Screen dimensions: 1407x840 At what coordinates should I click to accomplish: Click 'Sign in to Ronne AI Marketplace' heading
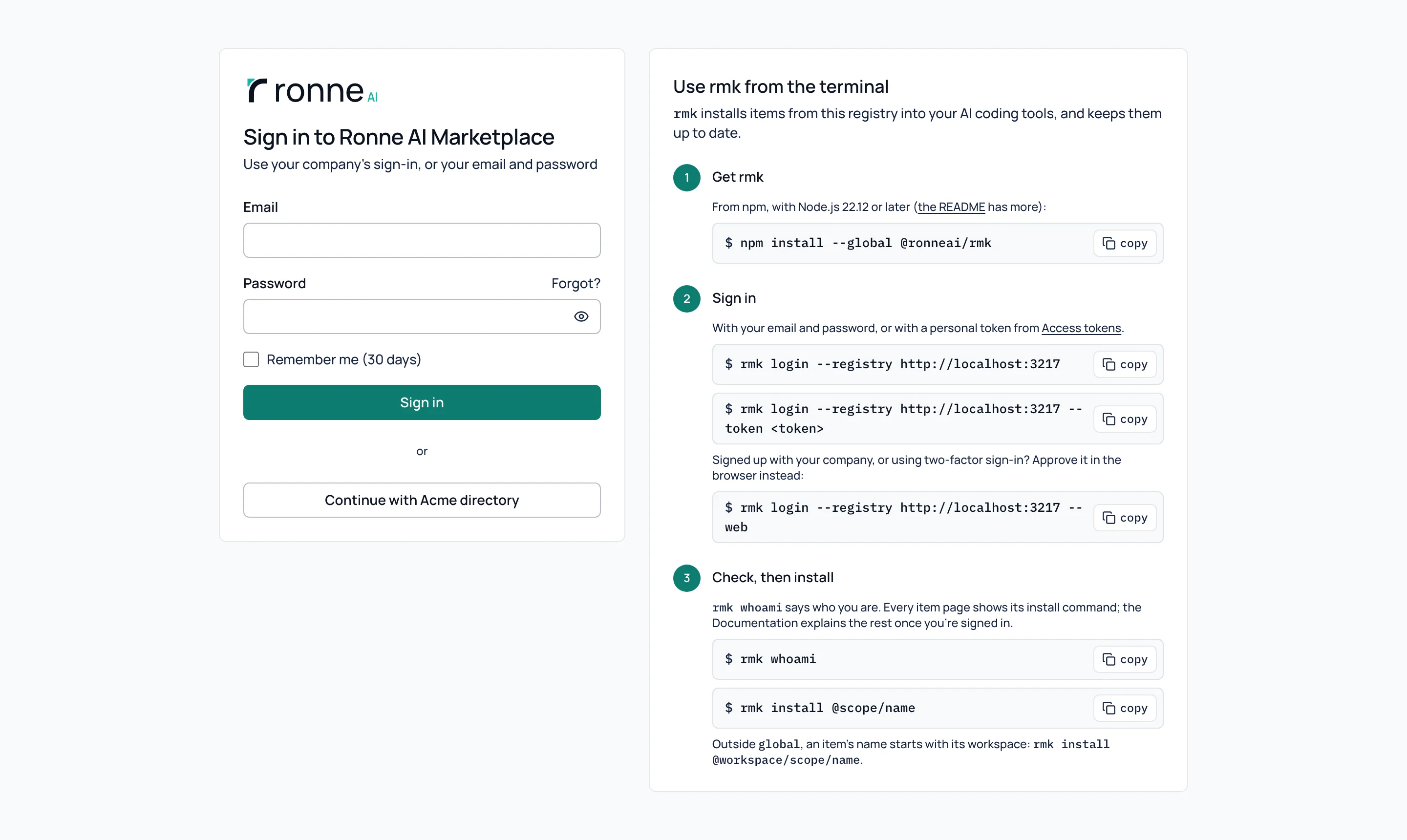[399, 138]
